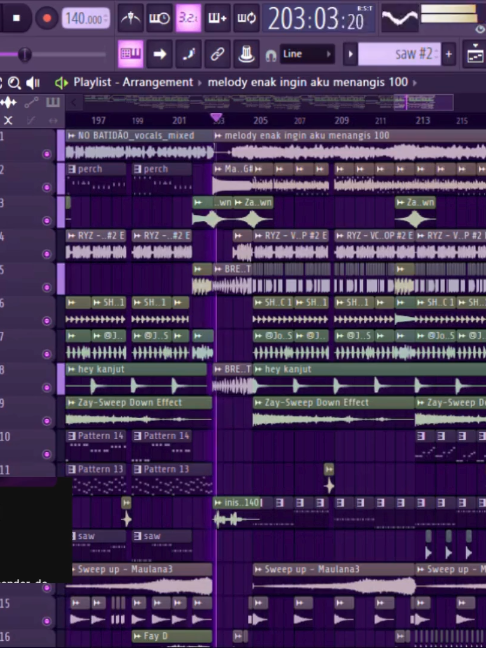Mute track 1 with its purple dot

(47, 154)
